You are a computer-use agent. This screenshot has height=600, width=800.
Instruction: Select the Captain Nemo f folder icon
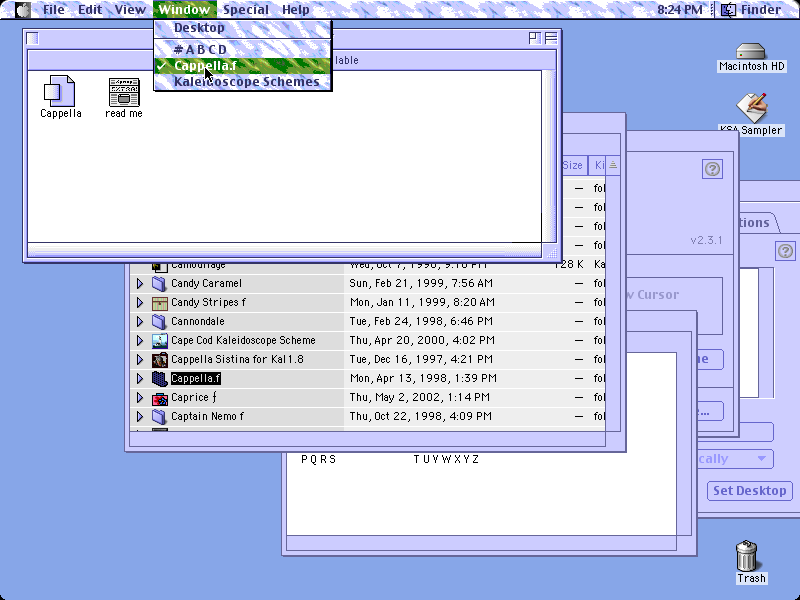[160, 417]
